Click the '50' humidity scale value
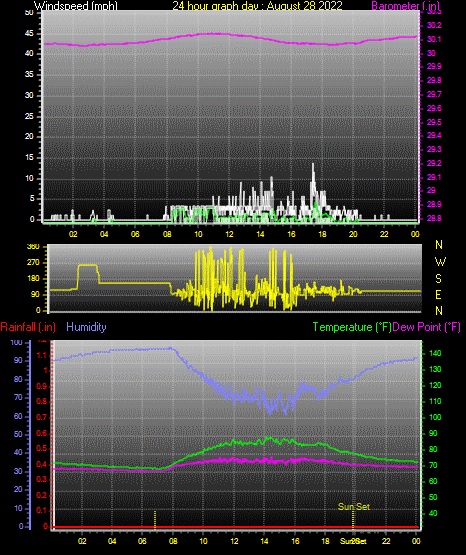Viewport: 466px width, 555px height. [18, 434]
